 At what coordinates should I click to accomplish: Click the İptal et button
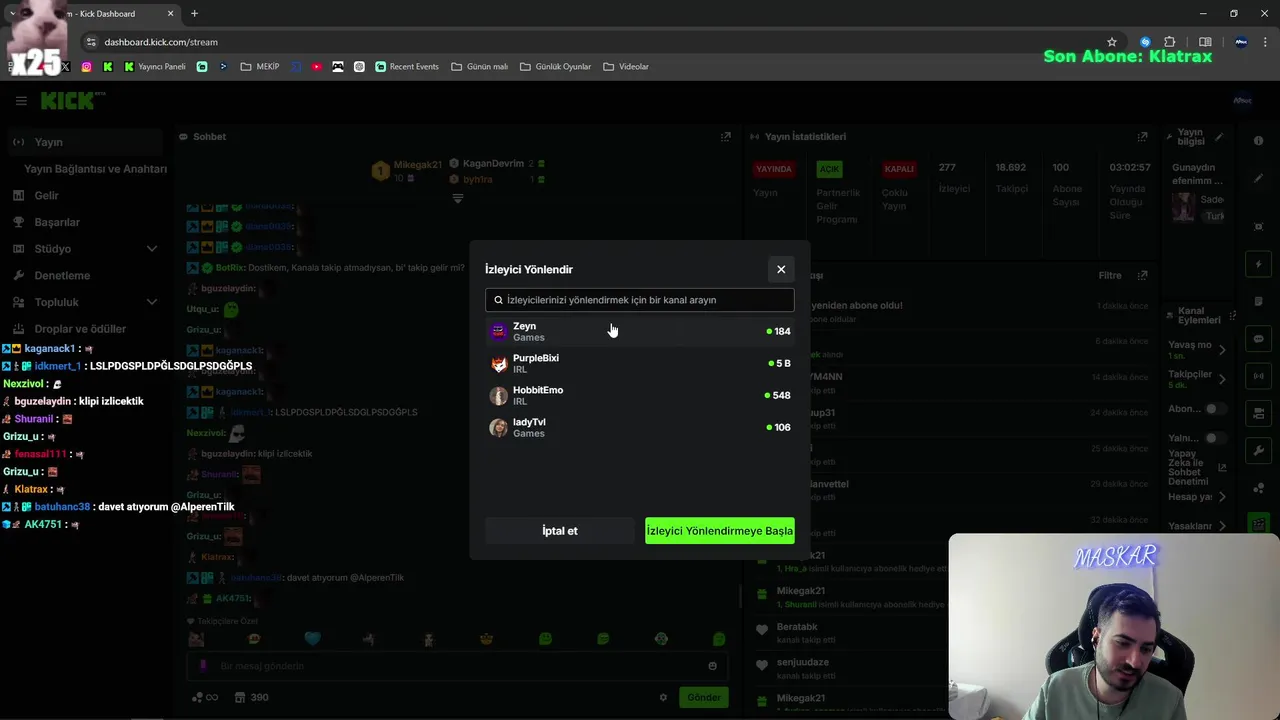(x=560, y=531)
